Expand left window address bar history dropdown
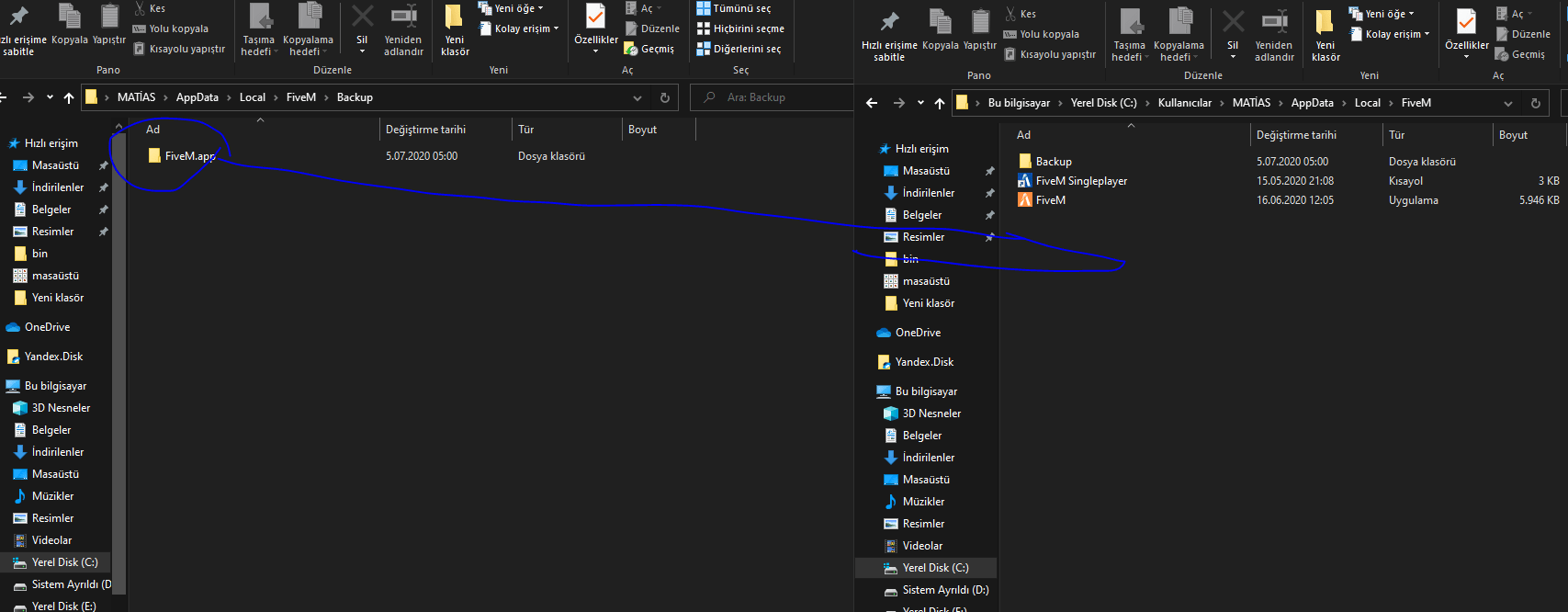 tap(637, 97)
